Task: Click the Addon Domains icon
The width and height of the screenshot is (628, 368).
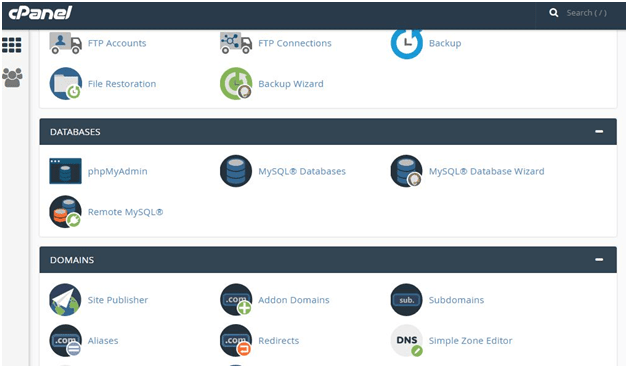Action: point(236,300)
